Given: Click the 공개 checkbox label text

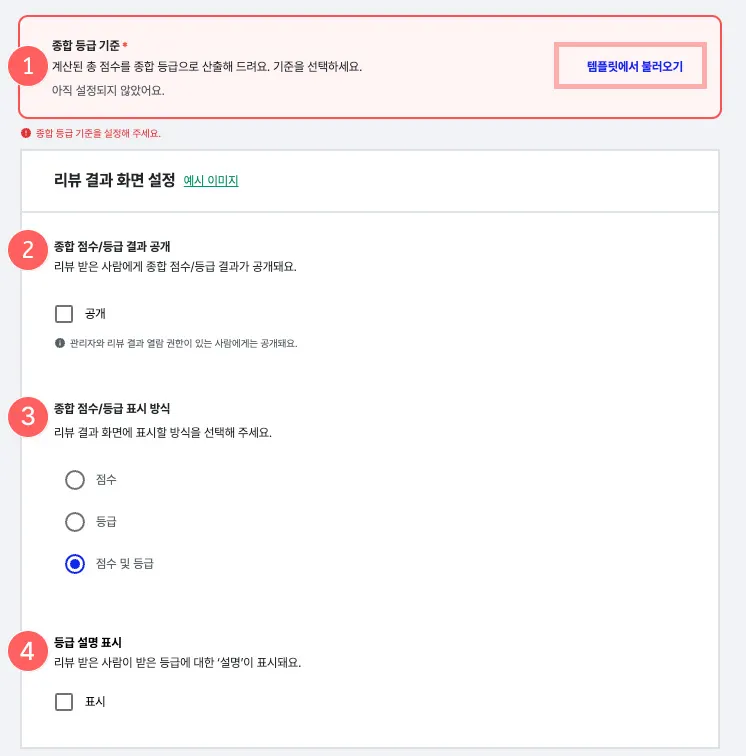Looking at the screenshot, I should coord(95,314).
